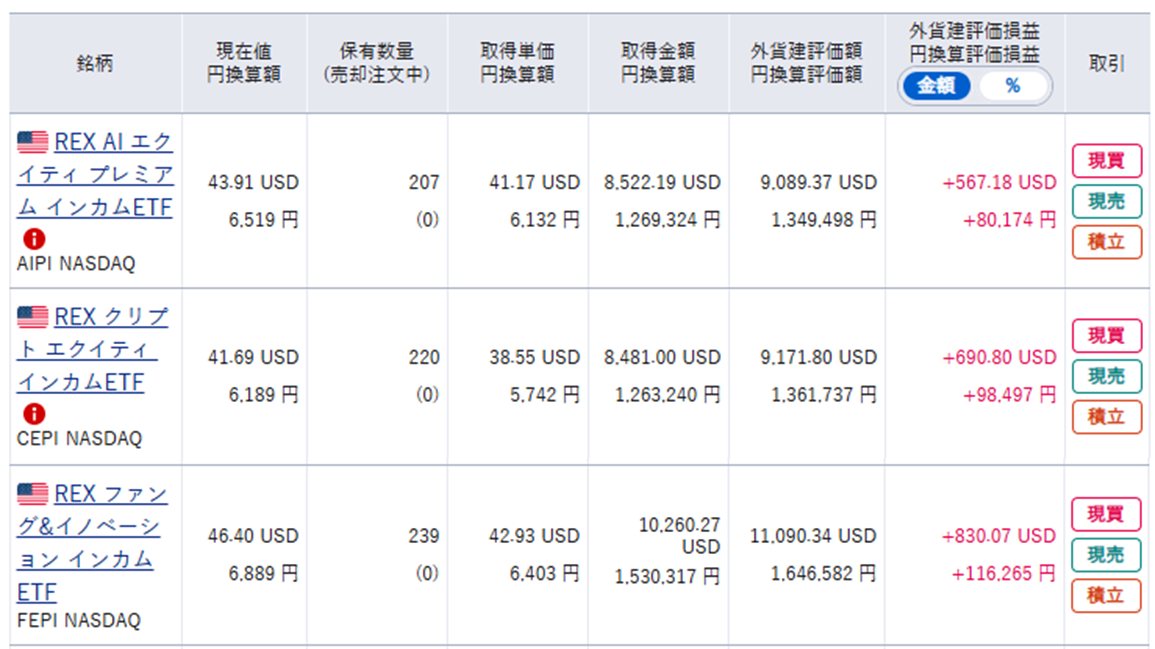The width and height of the screenshot is (1155, 649).
Task: Click 積立 button for FEPI
Action: point(1106,595)
